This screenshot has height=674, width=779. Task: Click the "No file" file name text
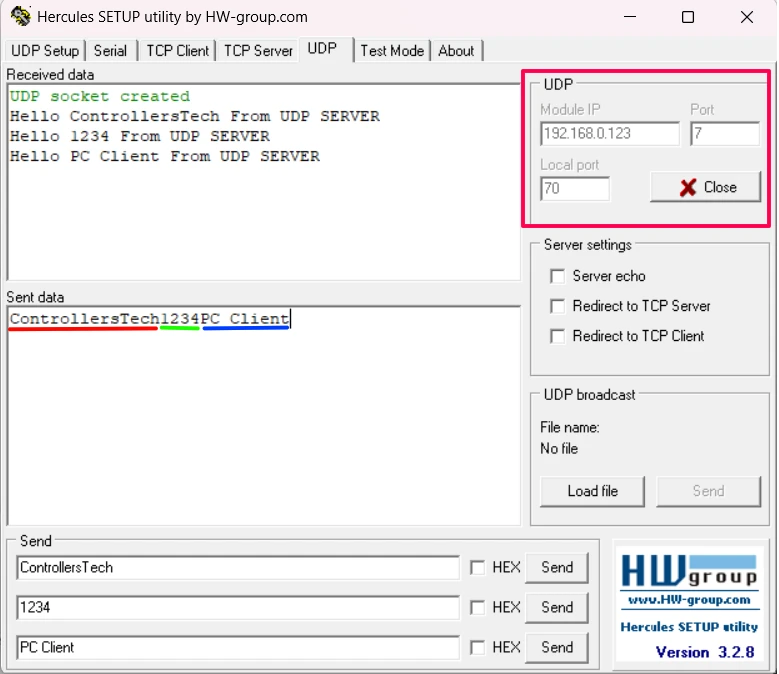click(559, 449)
